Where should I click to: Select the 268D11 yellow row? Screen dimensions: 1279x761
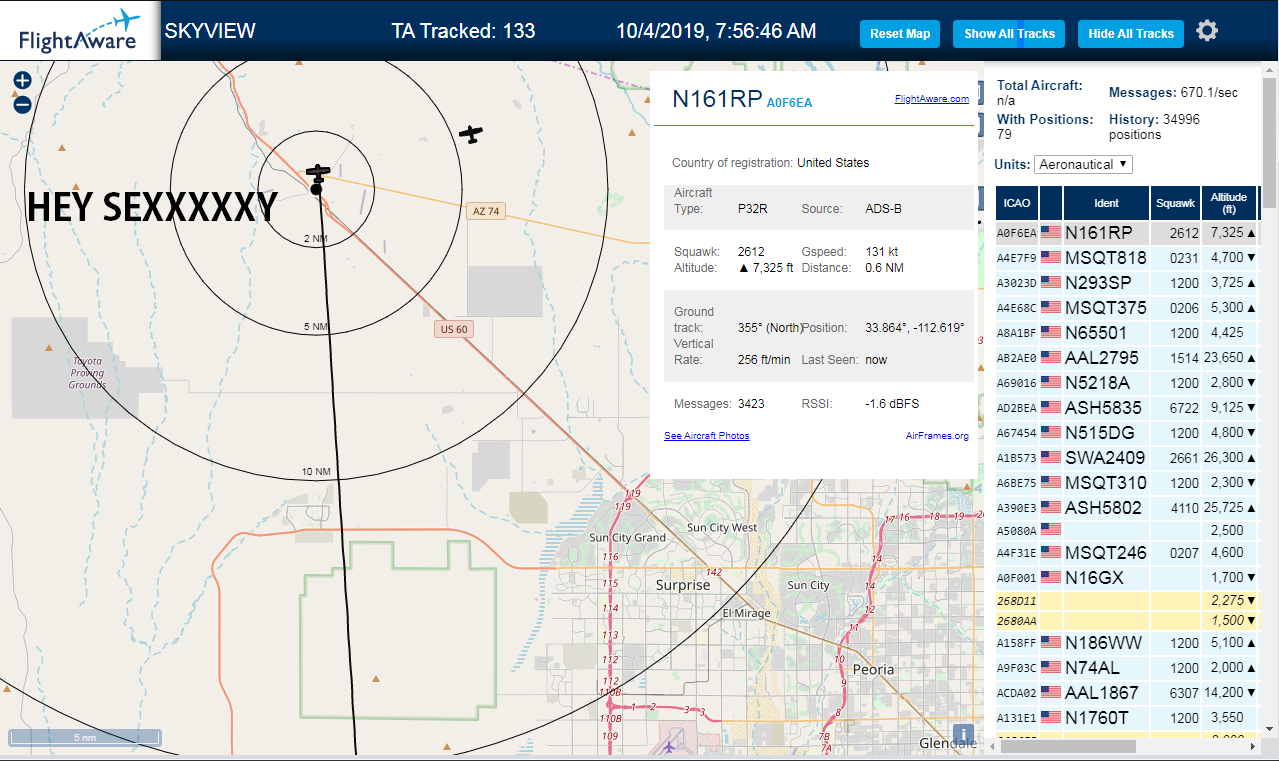click(1127, 601)
